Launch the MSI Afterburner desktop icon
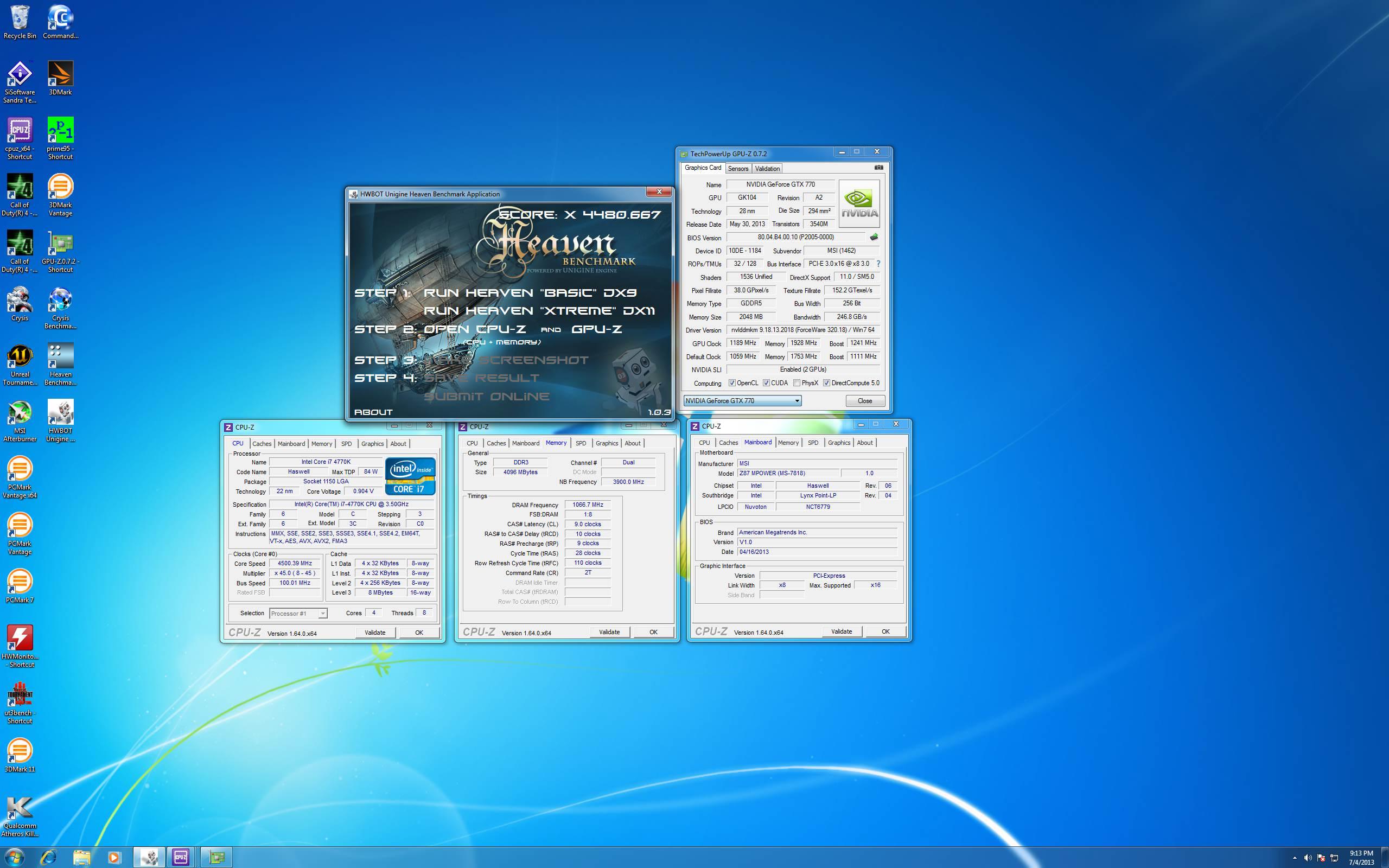The height and width of the screenshot is (868, 1389). coord(20,420)
